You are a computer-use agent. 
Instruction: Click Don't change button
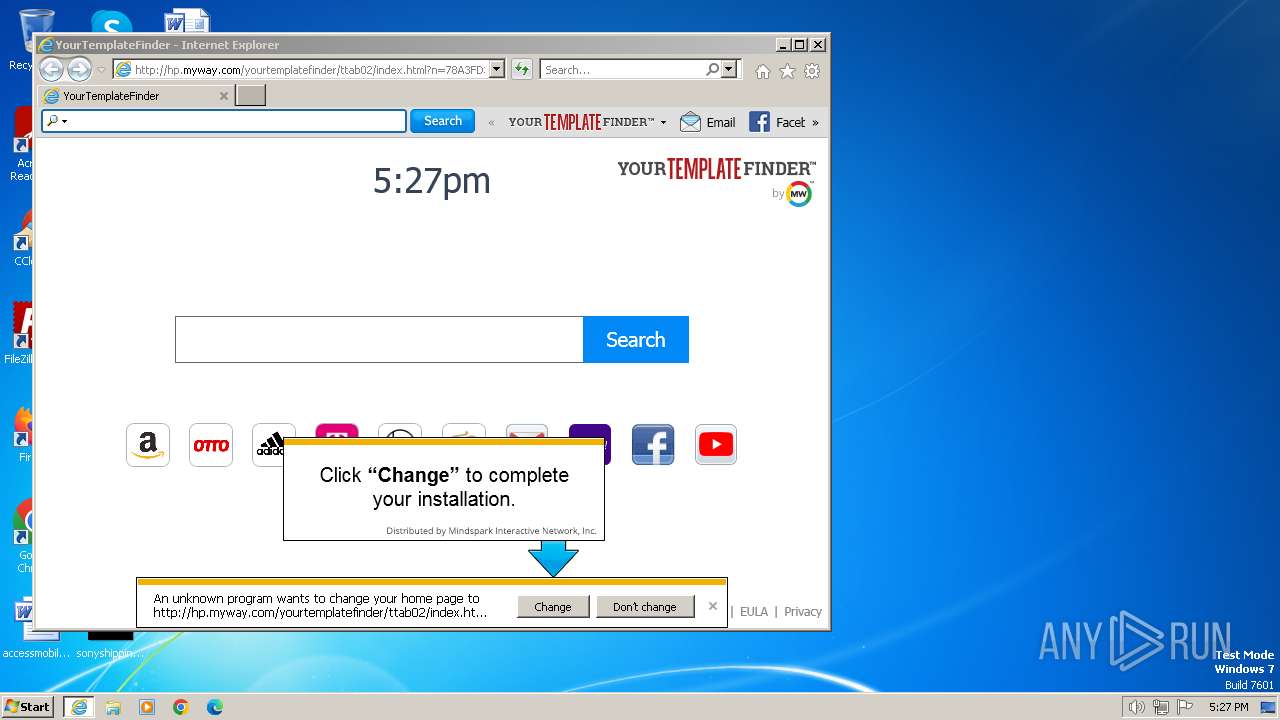pyautogui.click(x=645, y=607)
